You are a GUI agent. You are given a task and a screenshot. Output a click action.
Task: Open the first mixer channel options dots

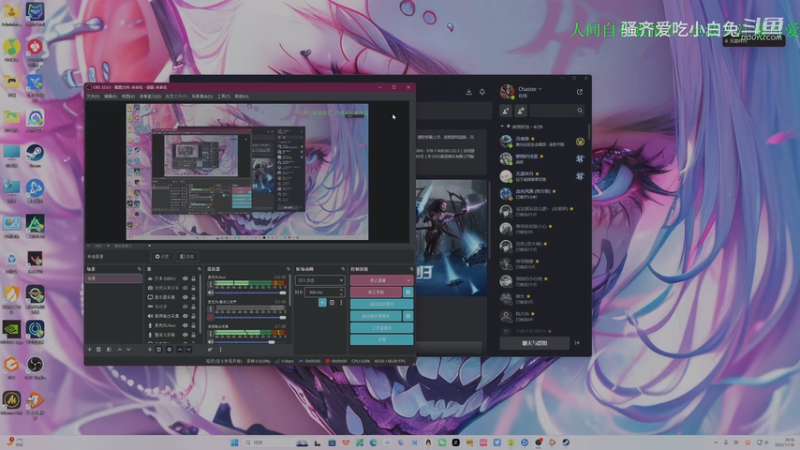210,284
